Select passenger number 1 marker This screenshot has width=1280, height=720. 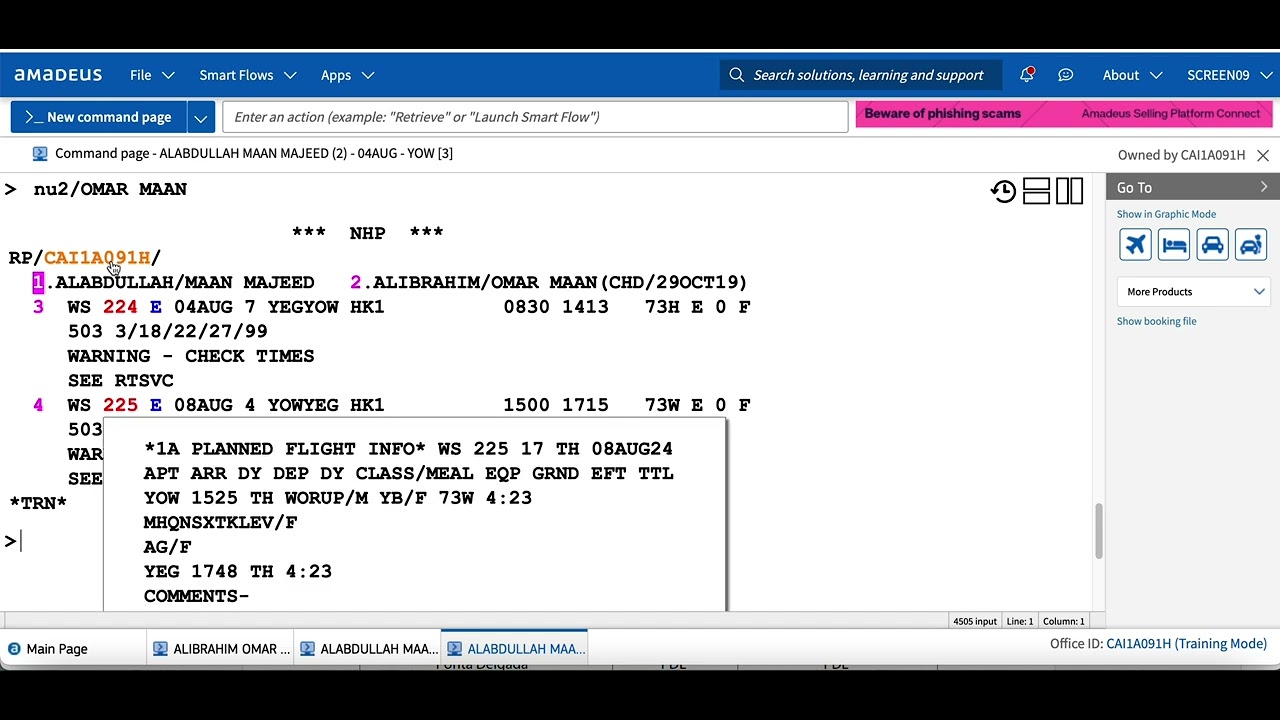click(x=38, y=283)
